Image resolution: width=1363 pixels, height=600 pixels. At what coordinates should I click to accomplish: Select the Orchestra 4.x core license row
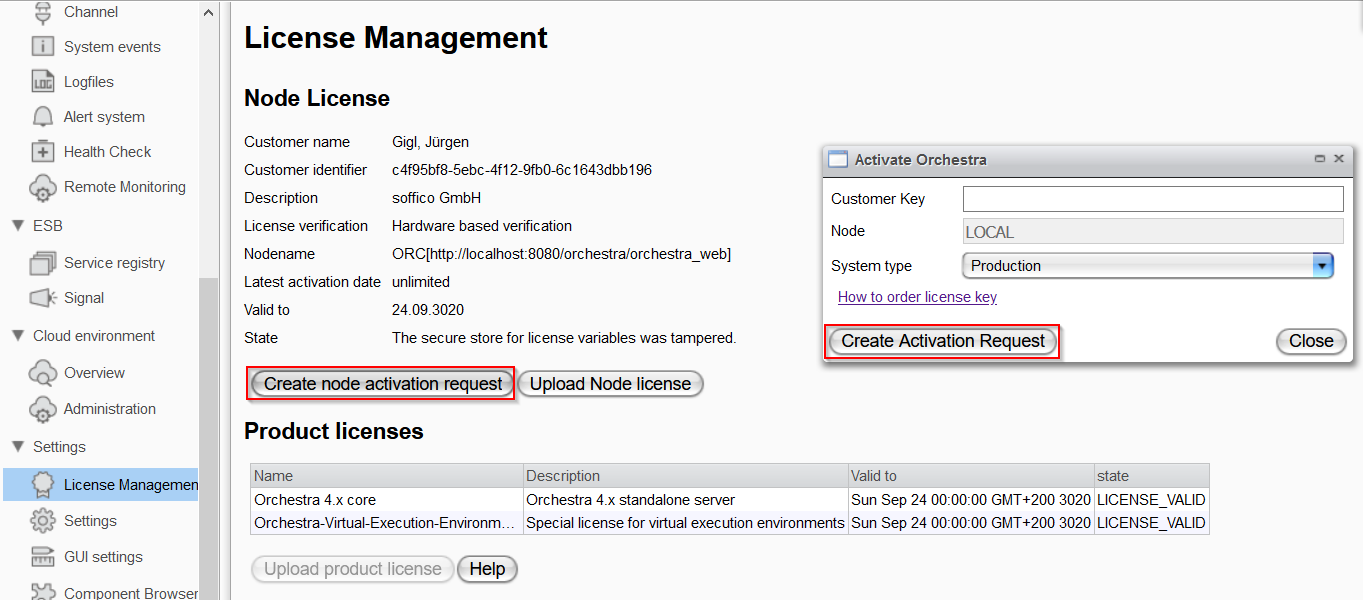(730, 500)
